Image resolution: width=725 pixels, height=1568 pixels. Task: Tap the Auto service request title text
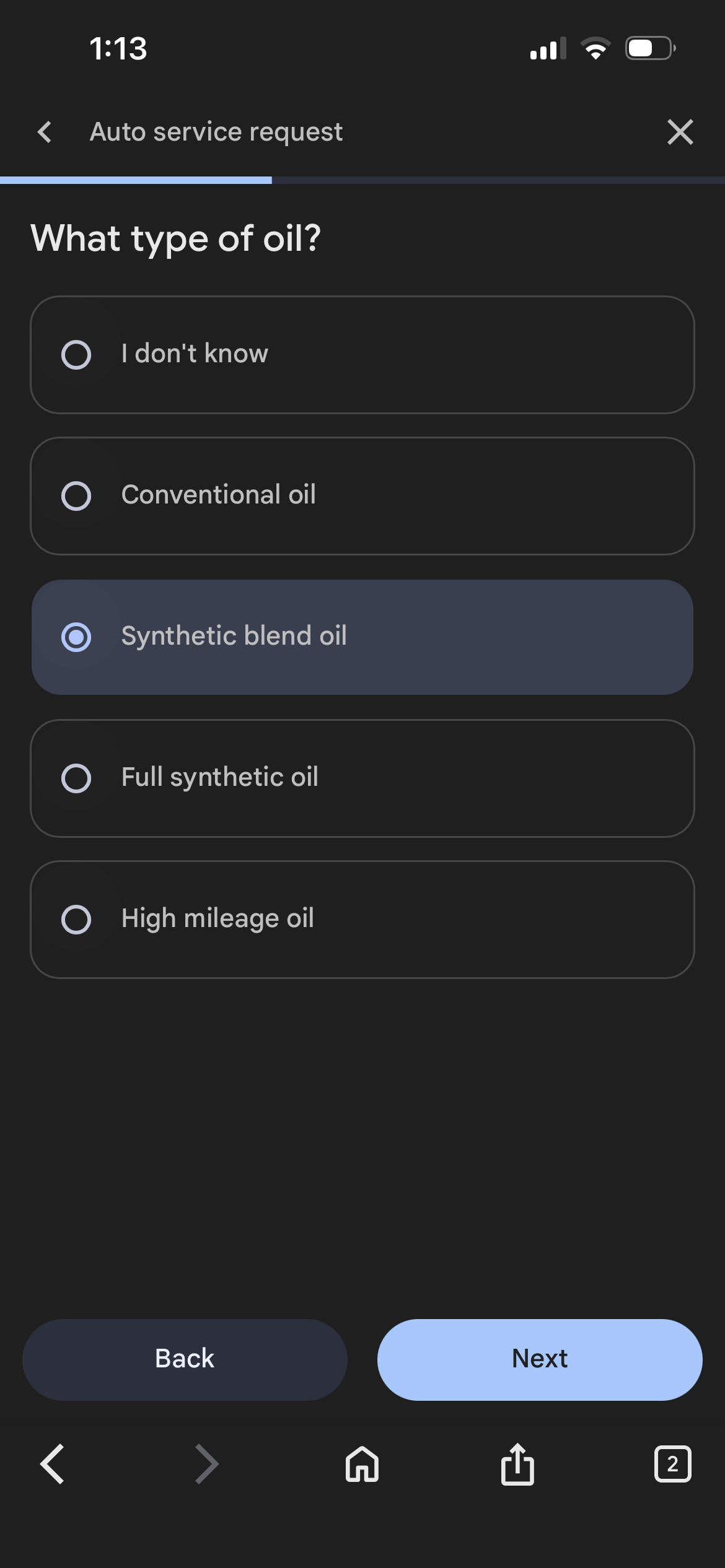[216, 132]
